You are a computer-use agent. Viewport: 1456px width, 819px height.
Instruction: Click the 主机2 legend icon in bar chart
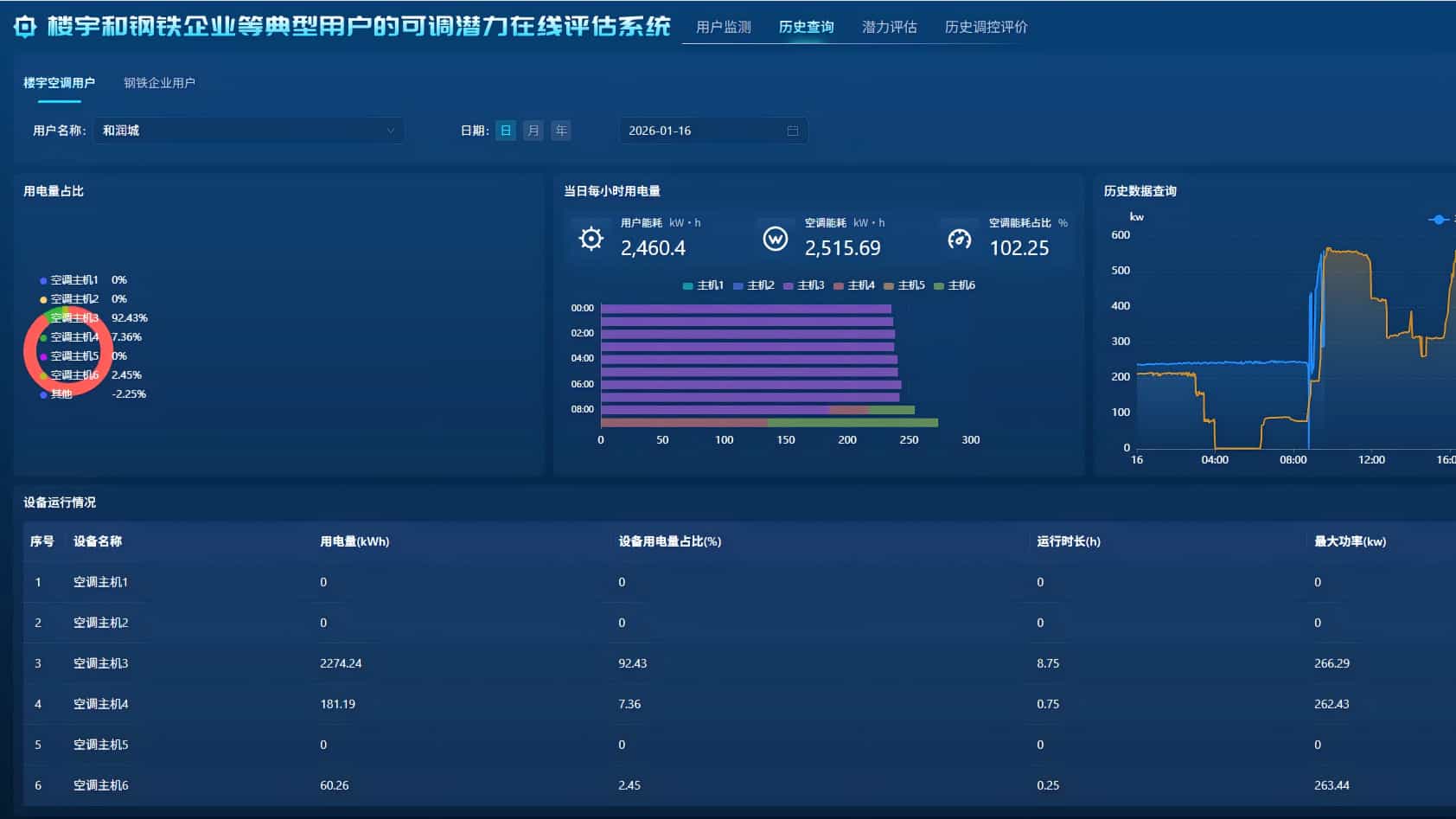click(x=737, y=285)
